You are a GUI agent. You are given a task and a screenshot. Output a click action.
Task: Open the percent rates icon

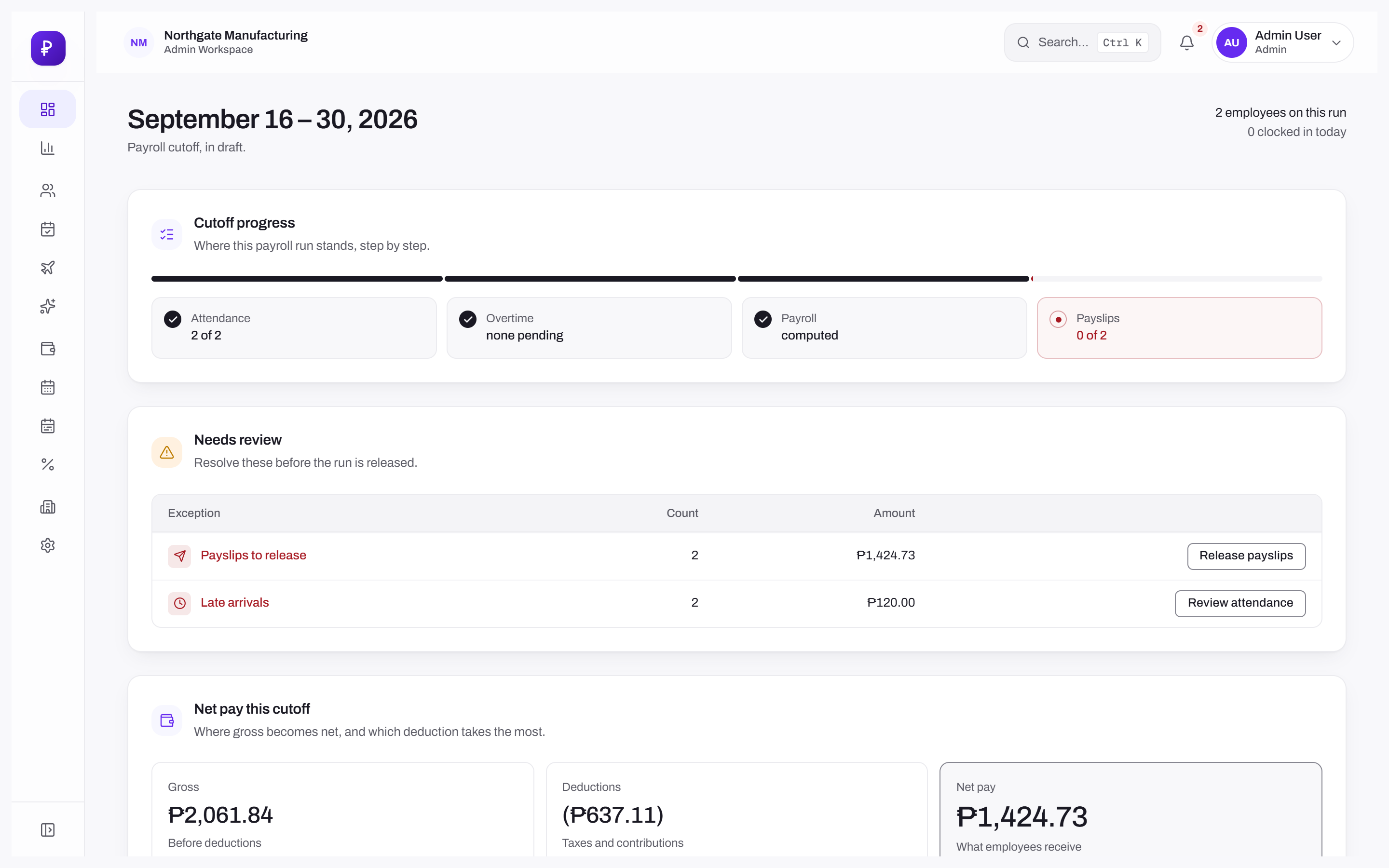48,464
